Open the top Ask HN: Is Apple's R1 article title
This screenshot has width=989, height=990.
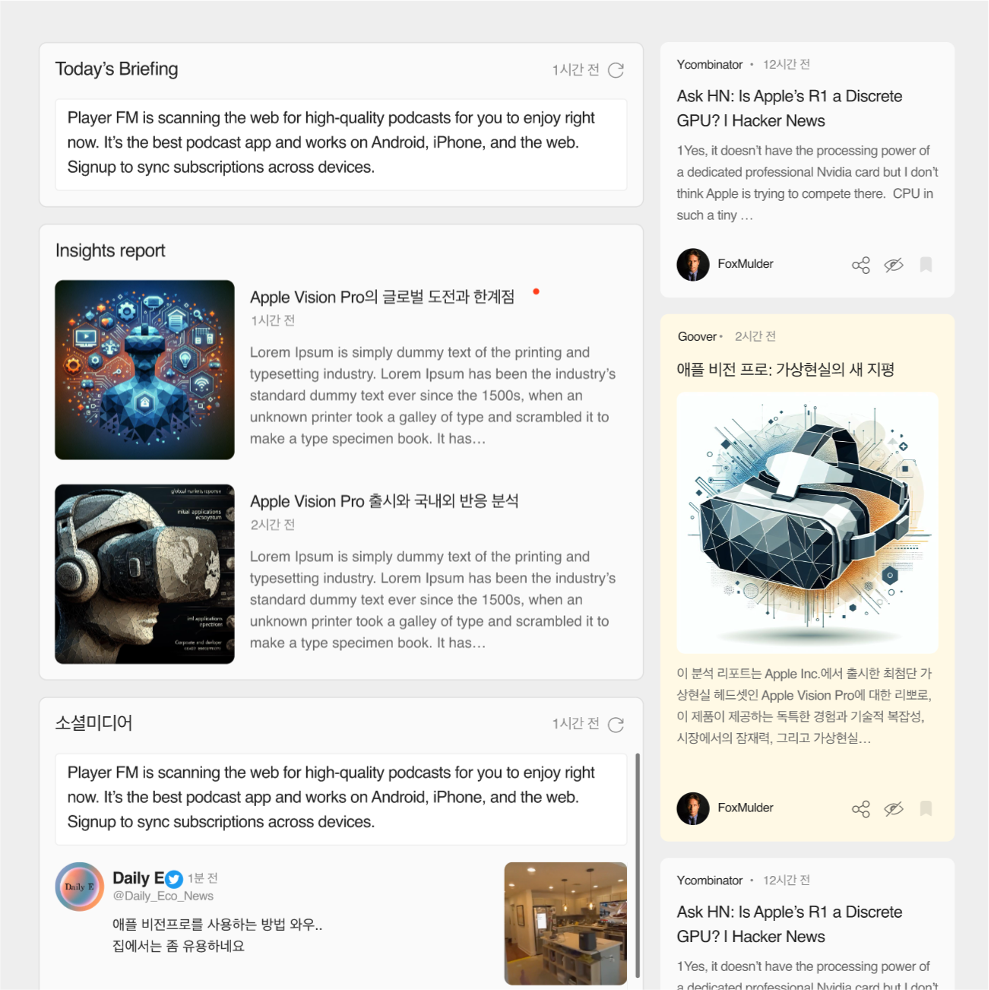[x=789, y=108]
